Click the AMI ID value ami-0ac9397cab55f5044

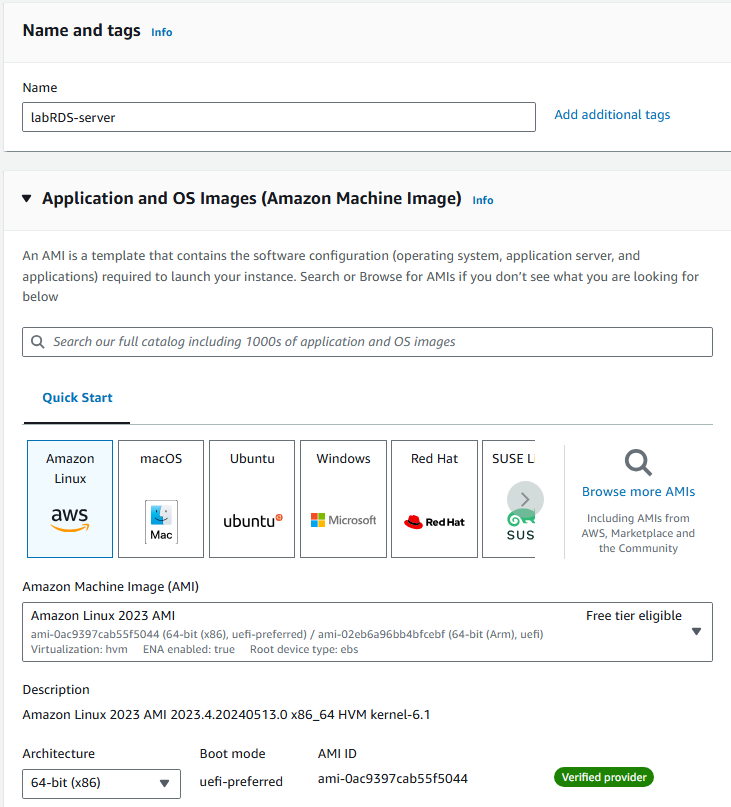[393, 779]
